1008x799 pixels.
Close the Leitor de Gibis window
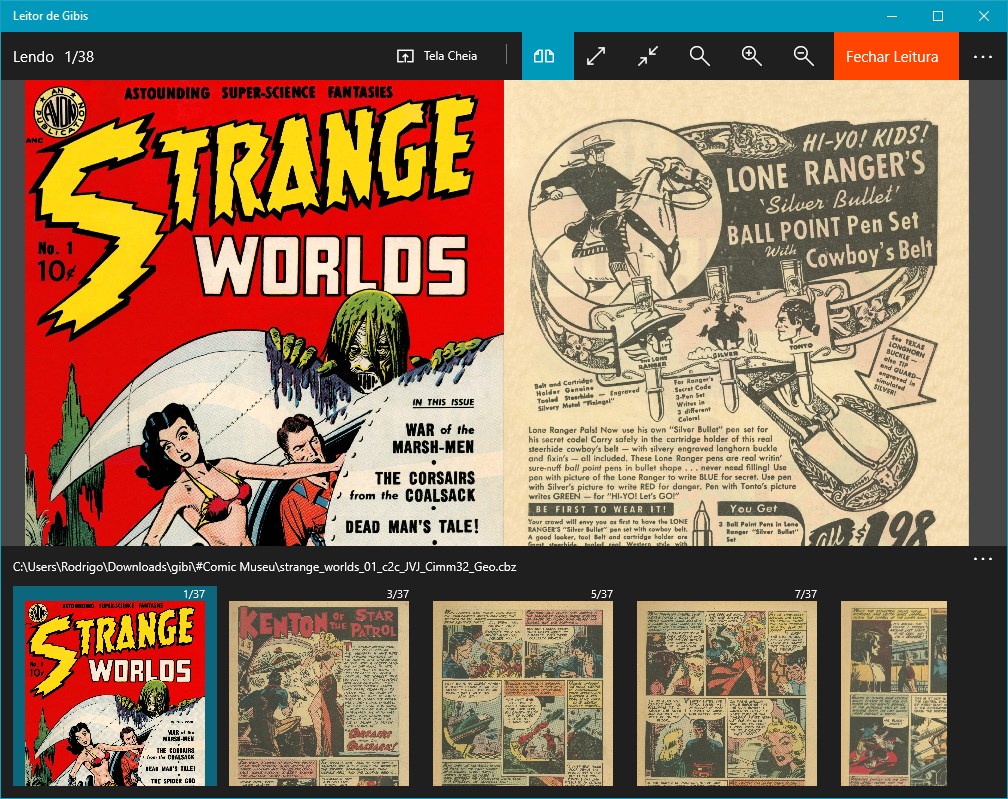984,16
